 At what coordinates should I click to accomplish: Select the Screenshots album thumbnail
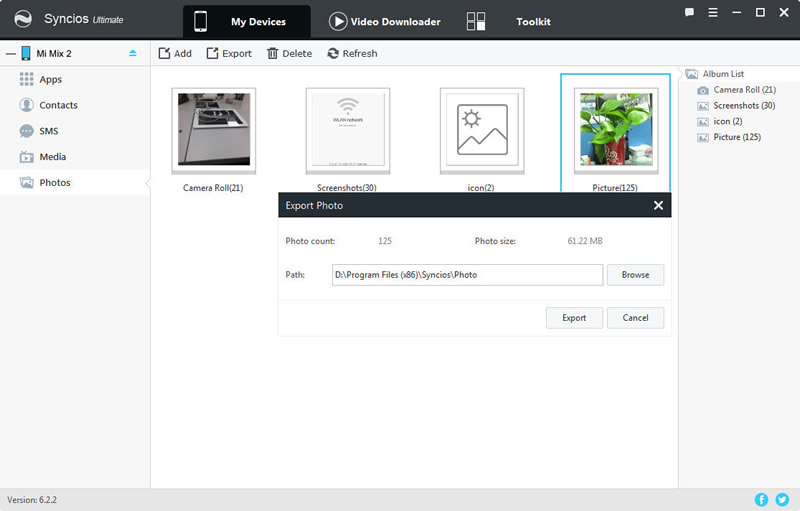(347, 131)
